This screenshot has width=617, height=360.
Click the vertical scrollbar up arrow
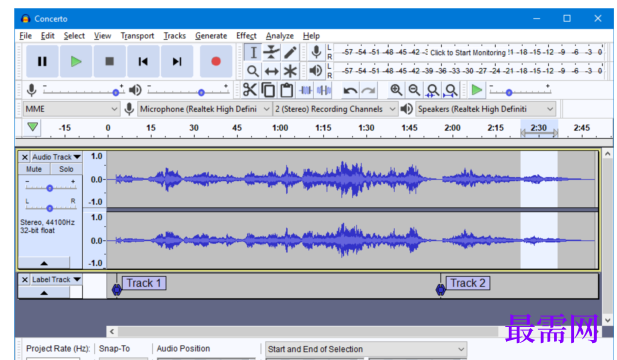tap(608, 154)
